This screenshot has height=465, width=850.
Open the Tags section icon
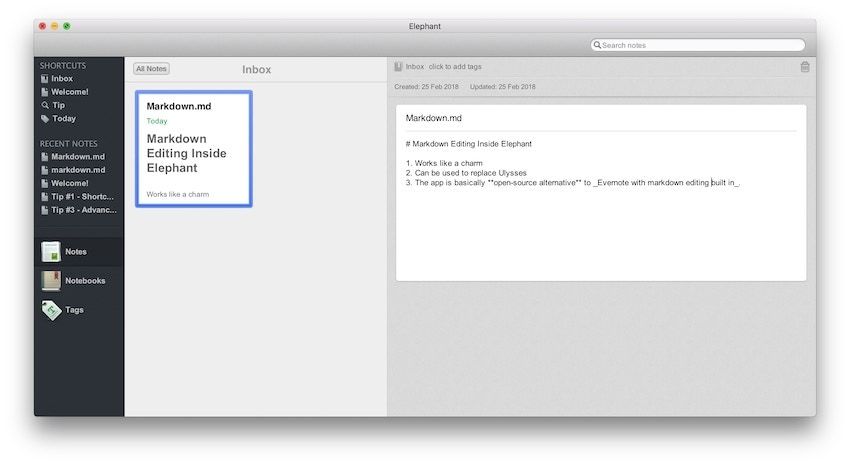pos(51,310)
